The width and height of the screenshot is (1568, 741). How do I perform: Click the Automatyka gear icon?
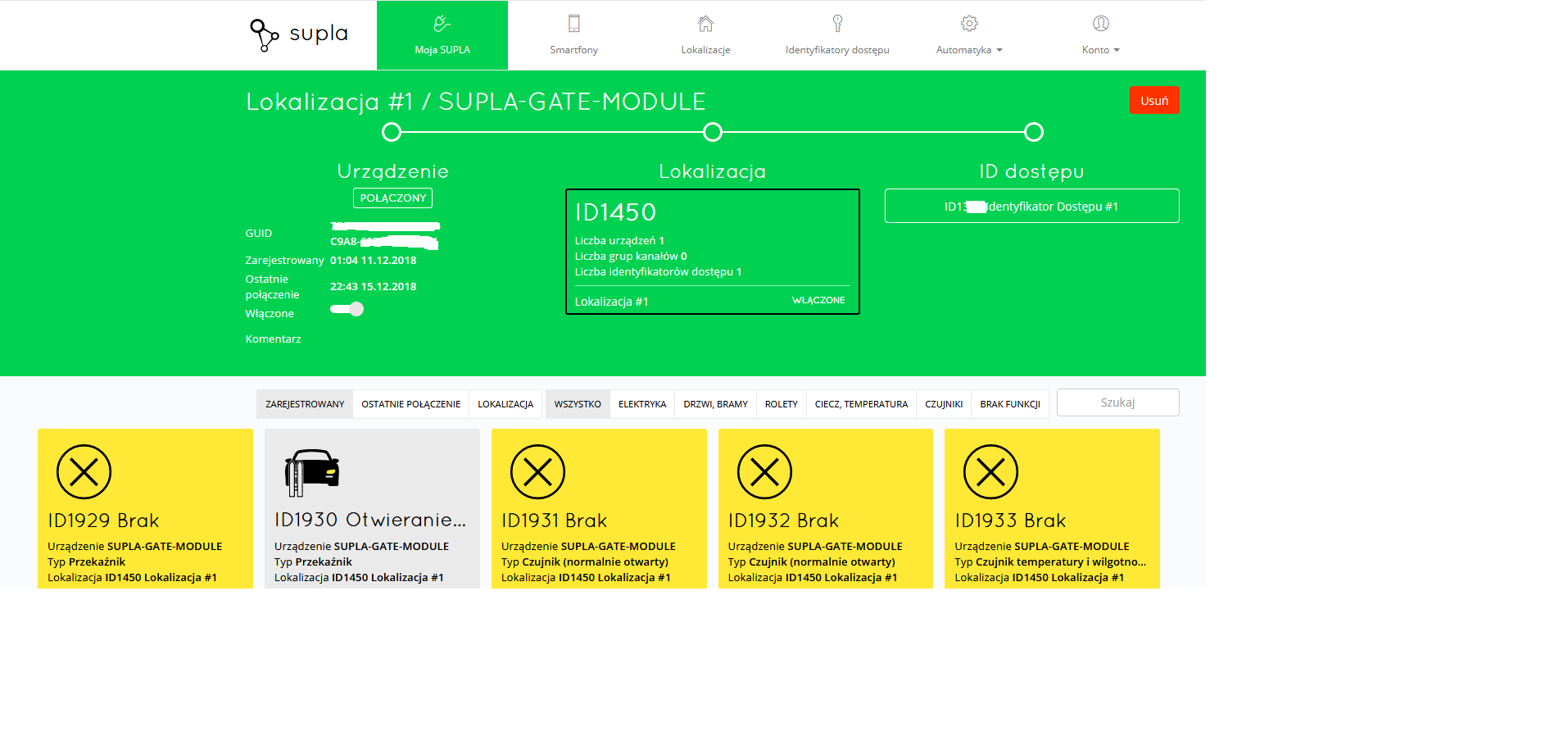pyautogui.click(x=969, y=24)
